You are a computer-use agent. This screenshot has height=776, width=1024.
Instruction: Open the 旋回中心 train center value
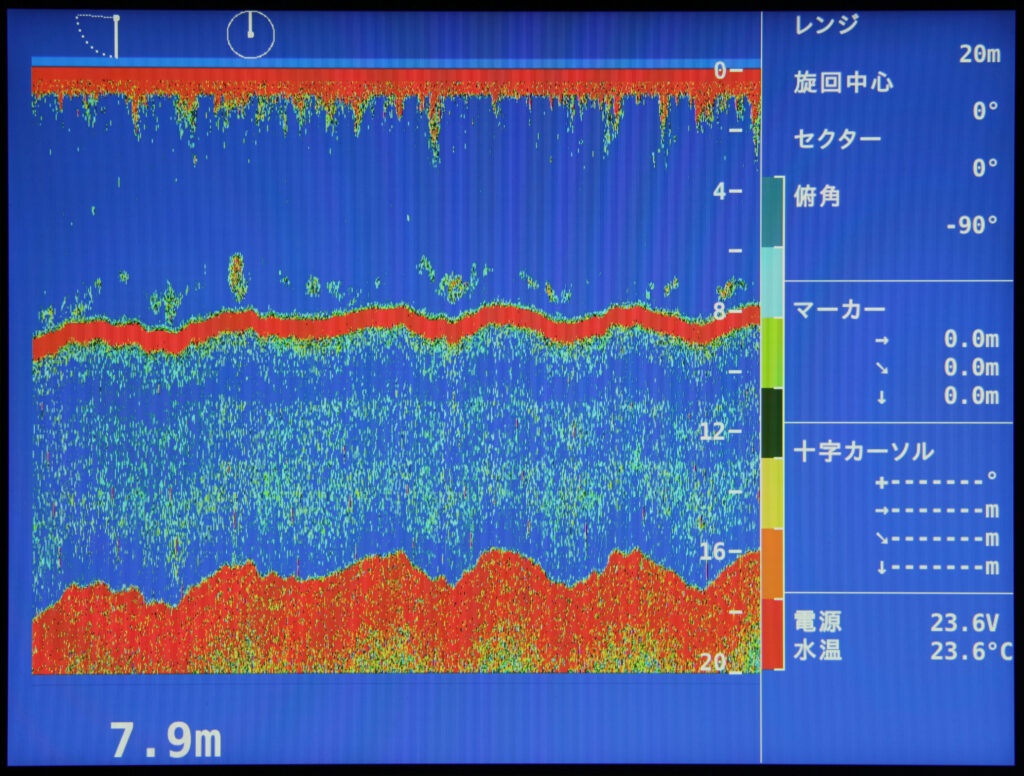[985, 111]
